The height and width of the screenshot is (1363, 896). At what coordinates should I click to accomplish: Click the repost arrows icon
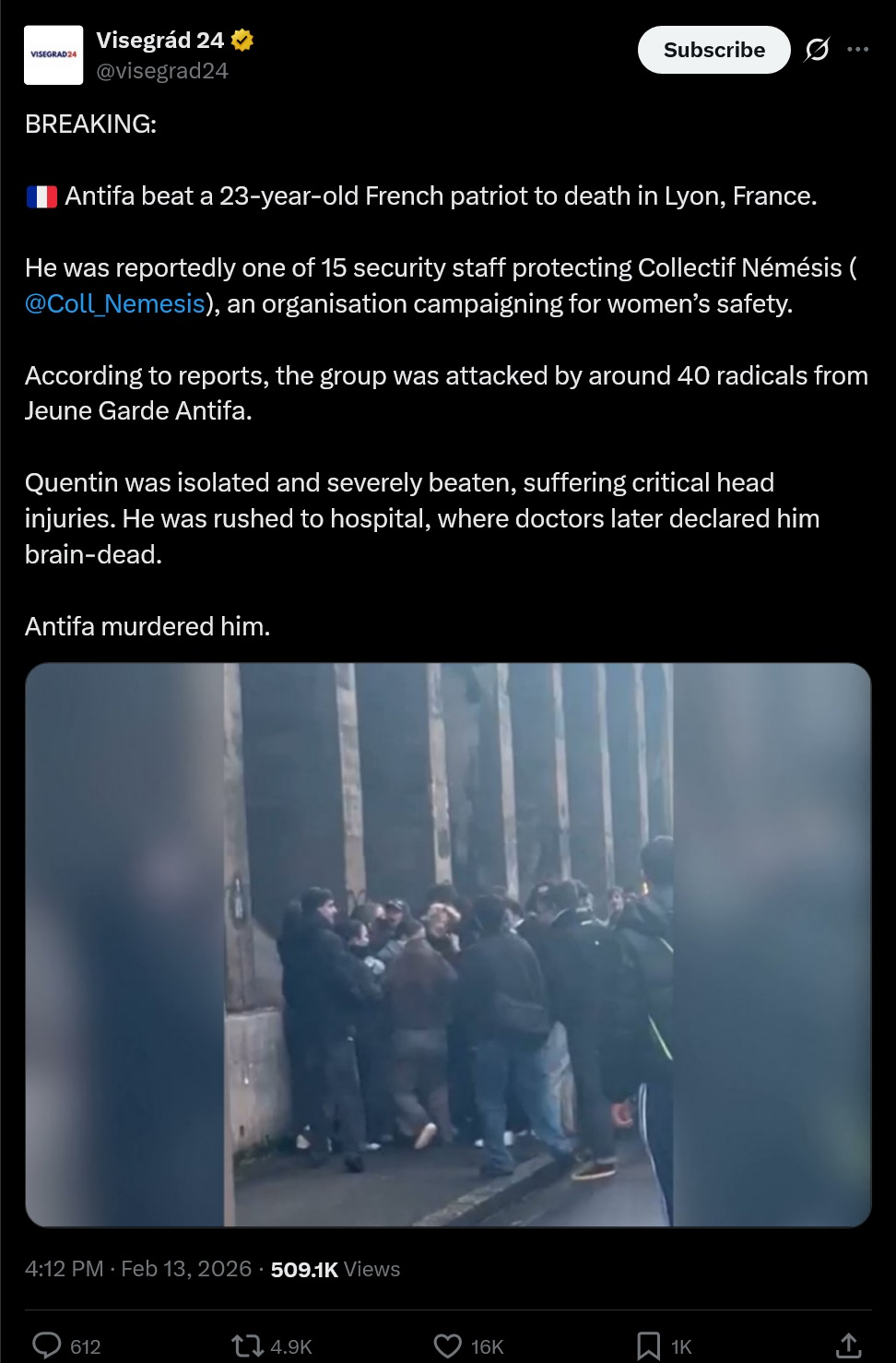coord(247,1346)
